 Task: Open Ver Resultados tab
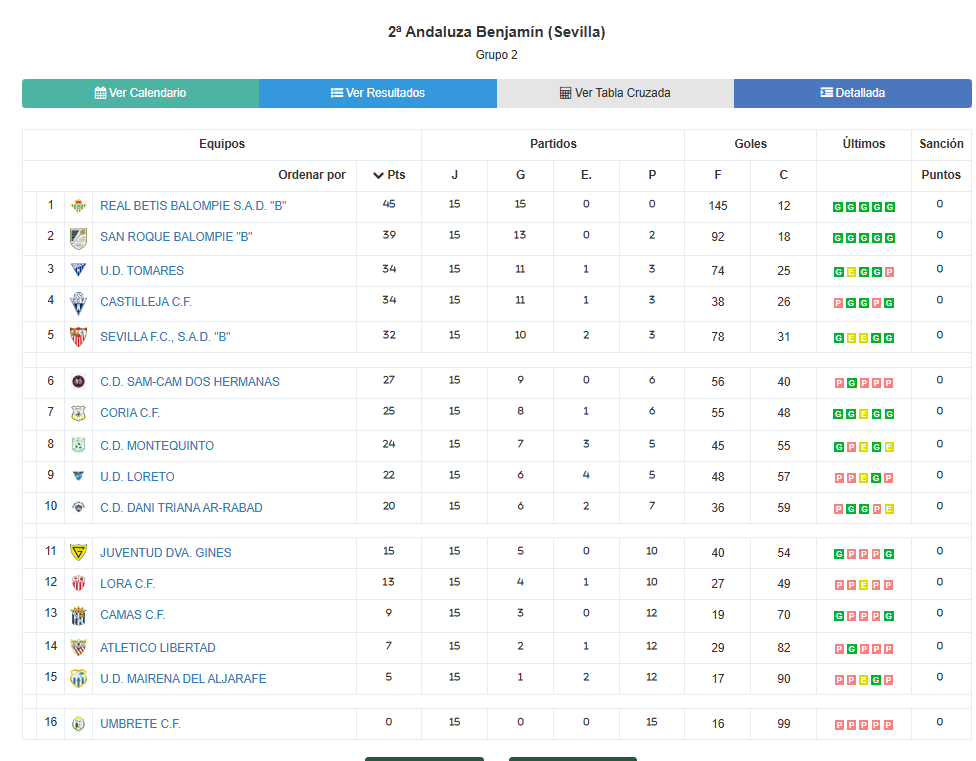(378, 93)
